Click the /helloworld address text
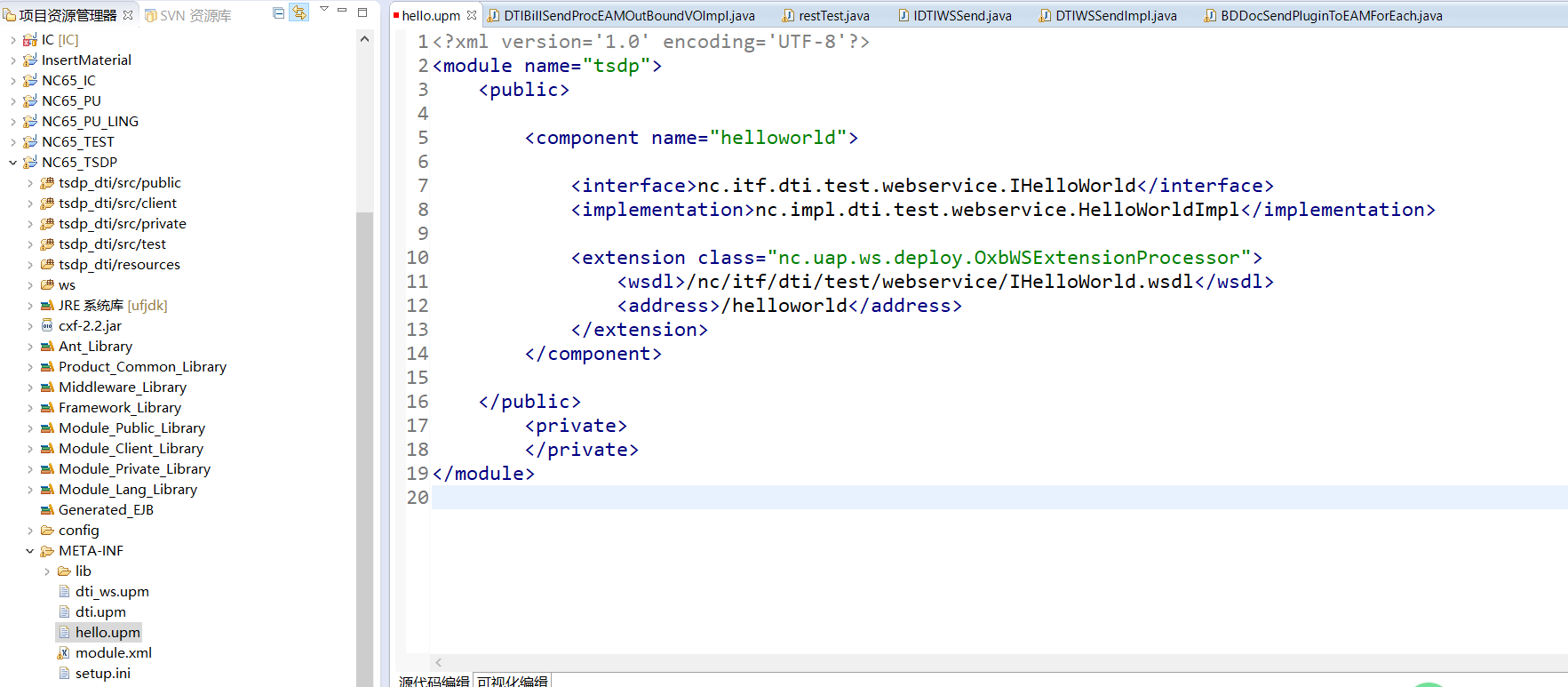 (784, 306)
